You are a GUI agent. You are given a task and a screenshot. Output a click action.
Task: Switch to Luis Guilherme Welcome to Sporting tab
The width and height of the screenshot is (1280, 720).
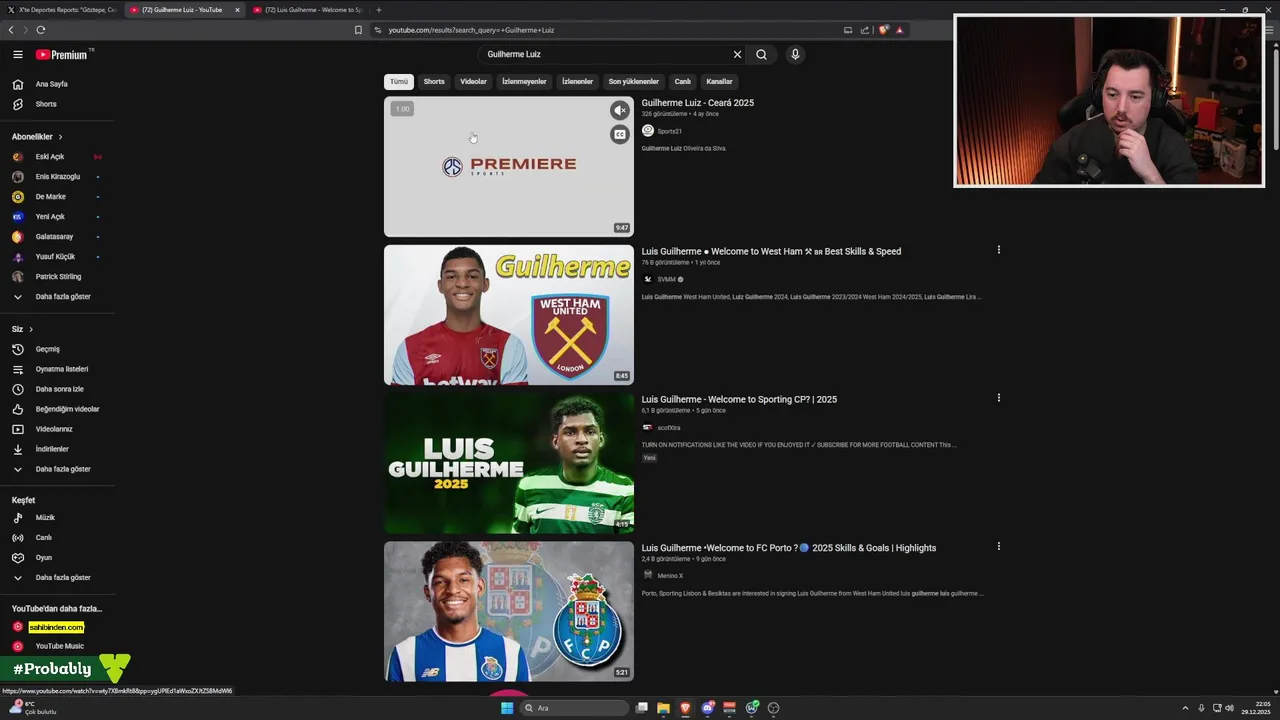tap(308, 10)
